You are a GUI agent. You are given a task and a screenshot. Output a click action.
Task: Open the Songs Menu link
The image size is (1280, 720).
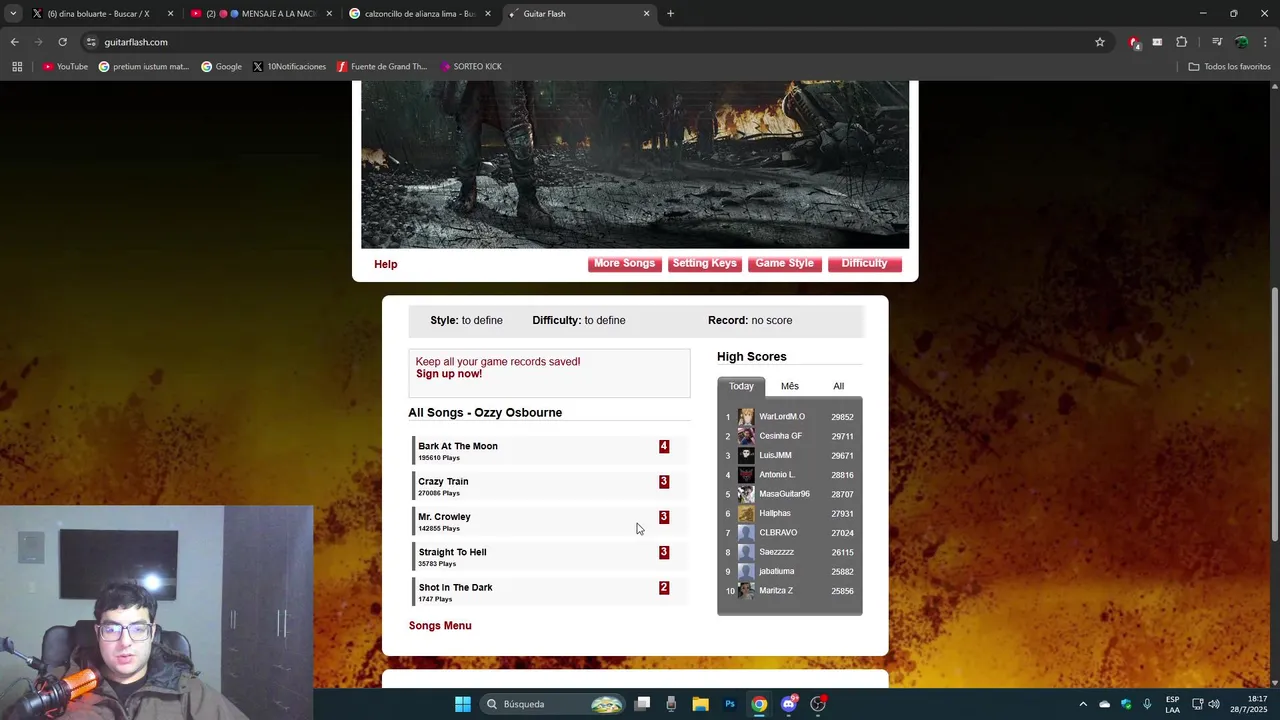coord(440,626)
